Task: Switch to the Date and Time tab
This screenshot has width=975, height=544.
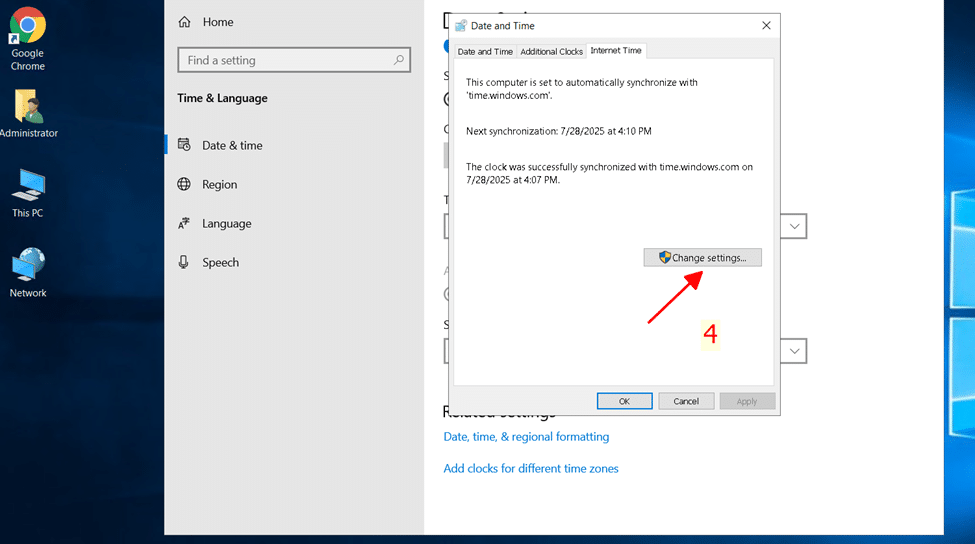Action: coord(485,51)
